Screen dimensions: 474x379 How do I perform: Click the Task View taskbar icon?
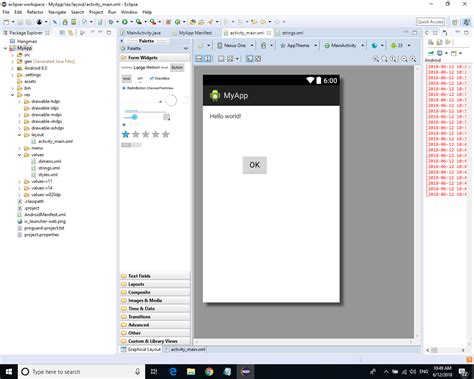click(154, 371)
